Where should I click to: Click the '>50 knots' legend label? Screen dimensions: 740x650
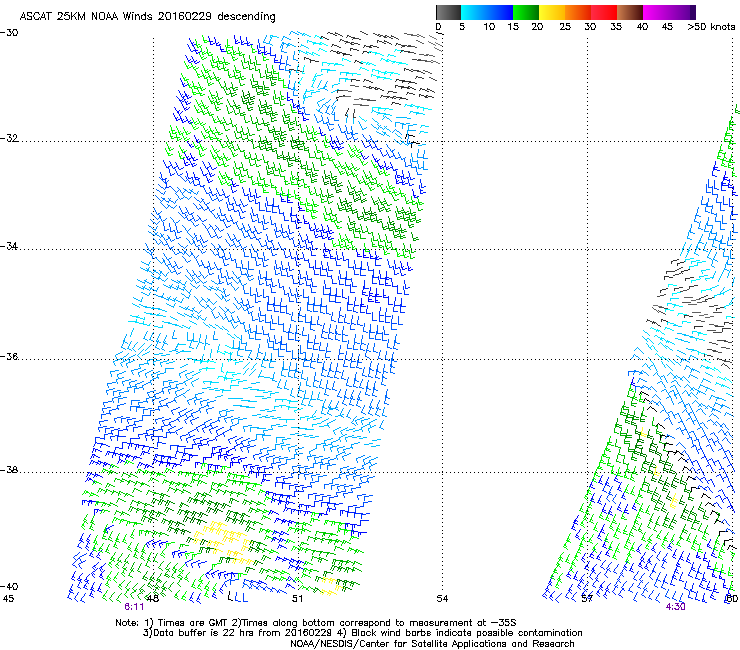(711, 27)
